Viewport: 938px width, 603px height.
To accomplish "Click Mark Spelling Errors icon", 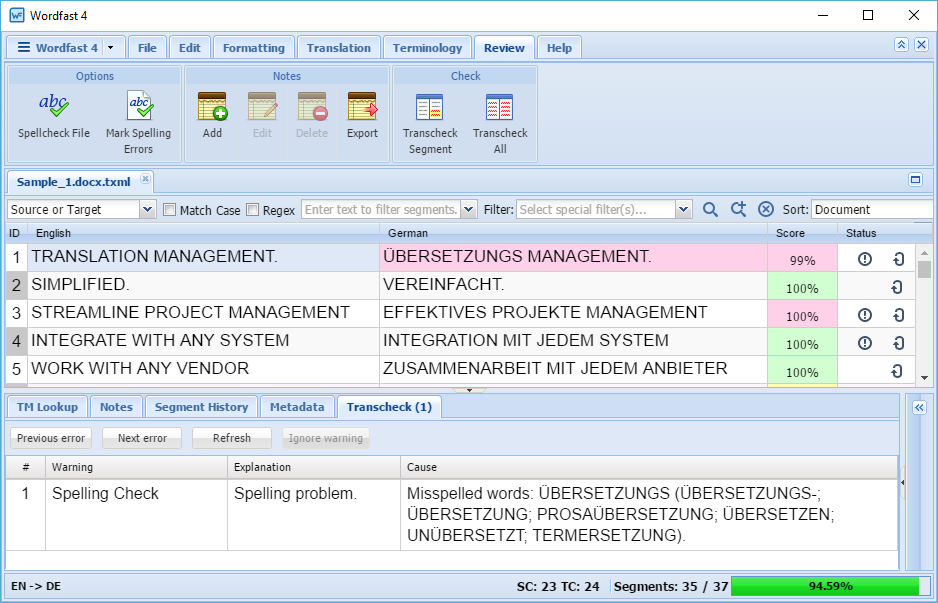I will click(139, 106).
